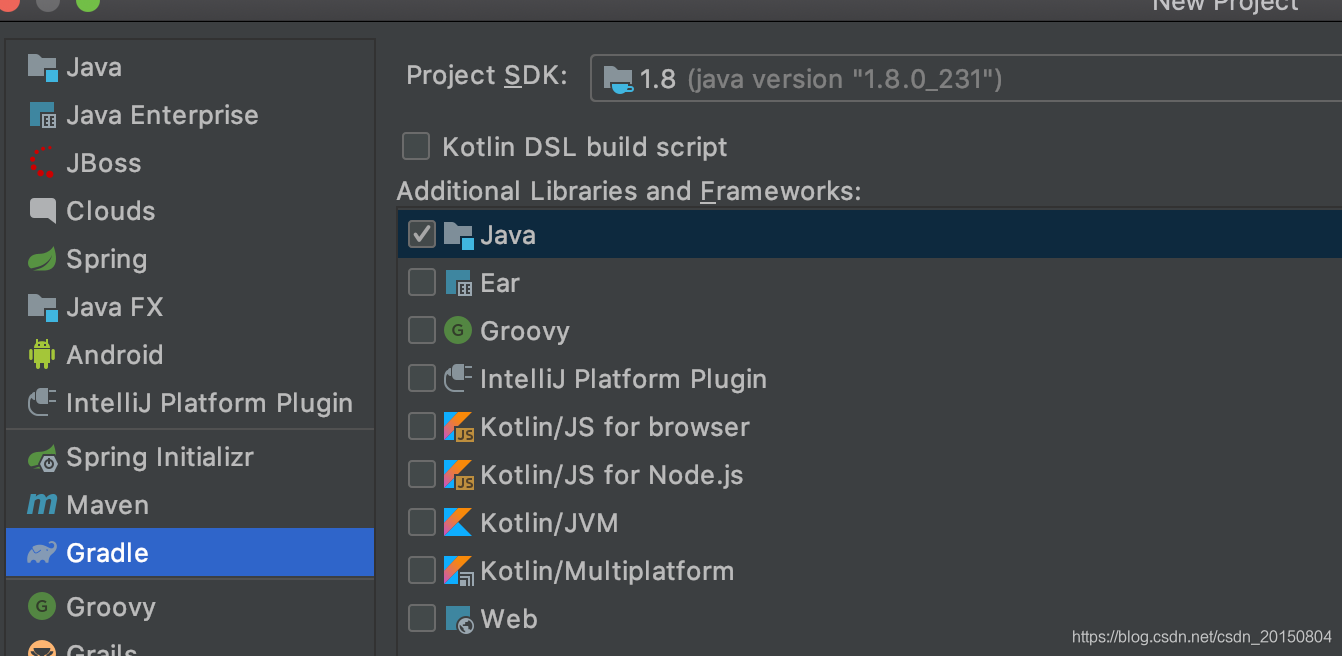Viewport: 1342px width, 656px height.
Task: Check the IntelliJ Platform Plugin framework checkbox
Action: (x=422, y=379)
